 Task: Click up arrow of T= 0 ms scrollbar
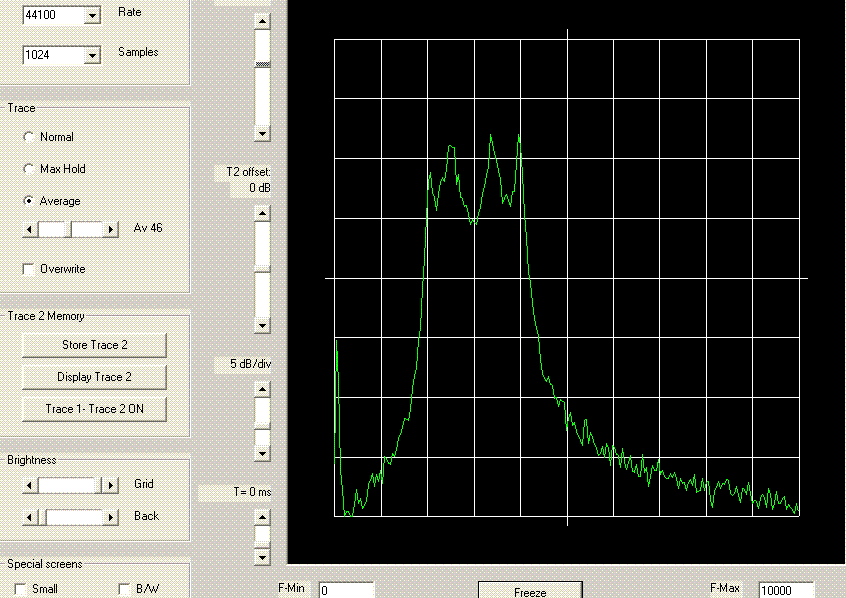click(x=262, y=517)
